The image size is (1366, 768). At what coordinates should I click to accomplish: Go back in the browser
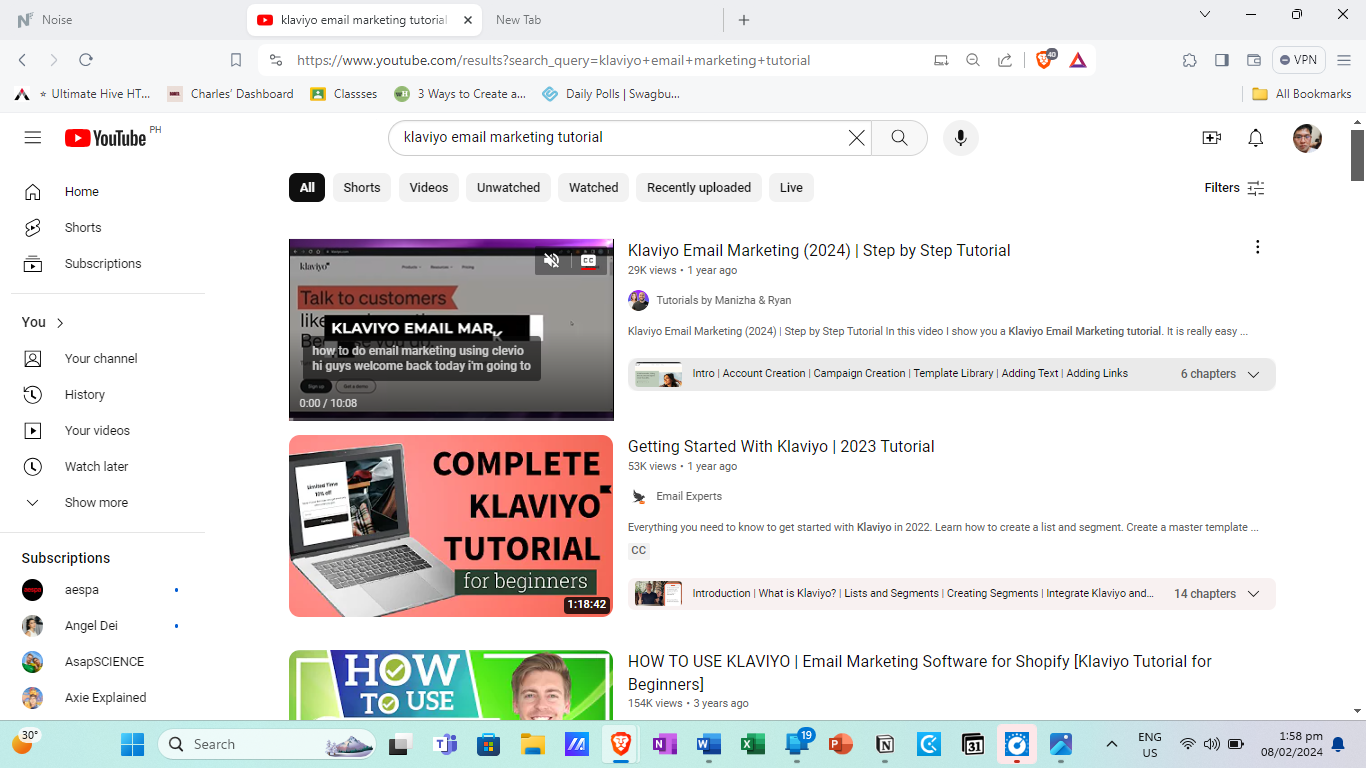(x=23, y=60)
